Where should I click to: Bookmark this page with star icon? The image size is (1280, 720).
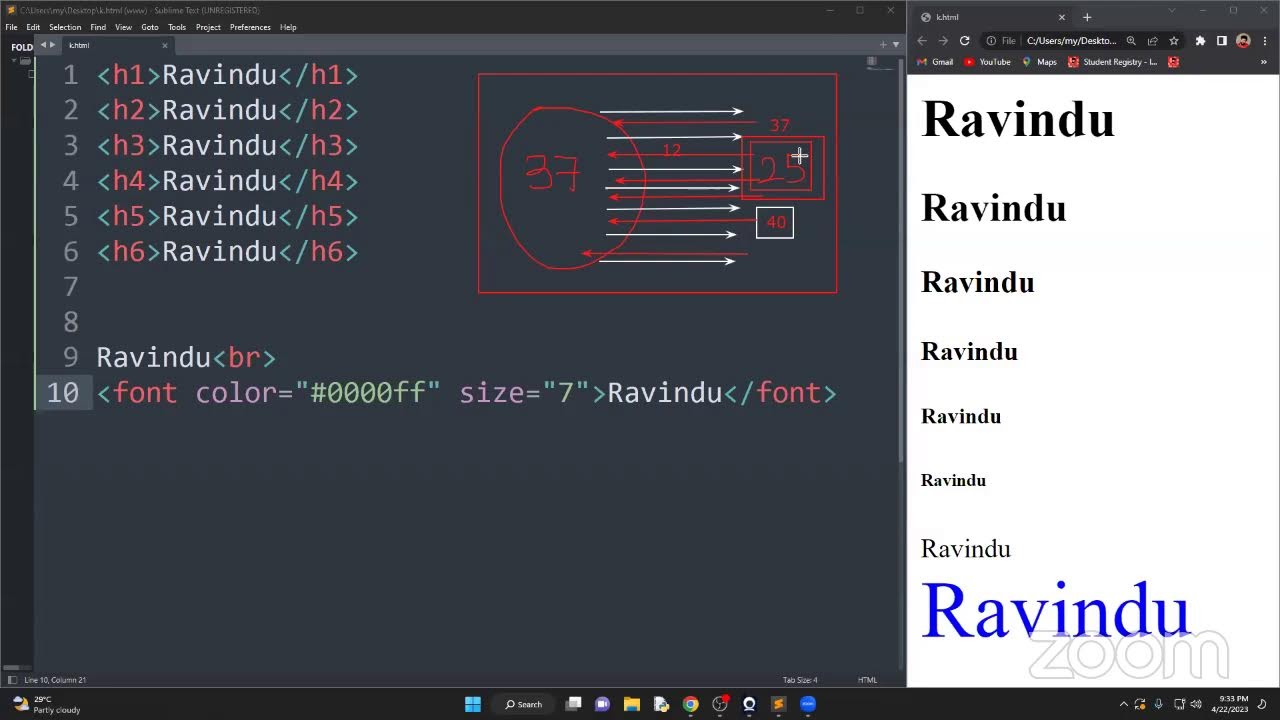(1173, 41)
